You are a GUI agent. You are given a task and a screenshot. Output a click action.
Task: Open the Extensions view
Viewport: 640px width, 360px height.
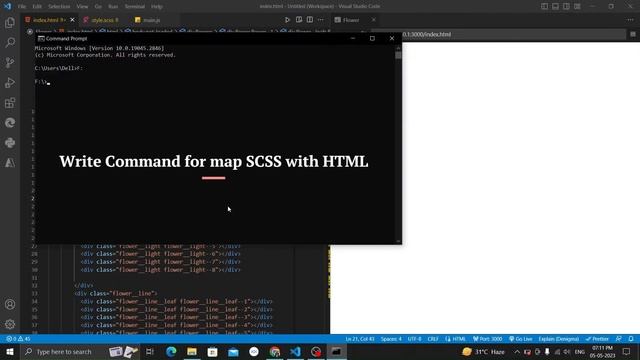tap(10, 102)
